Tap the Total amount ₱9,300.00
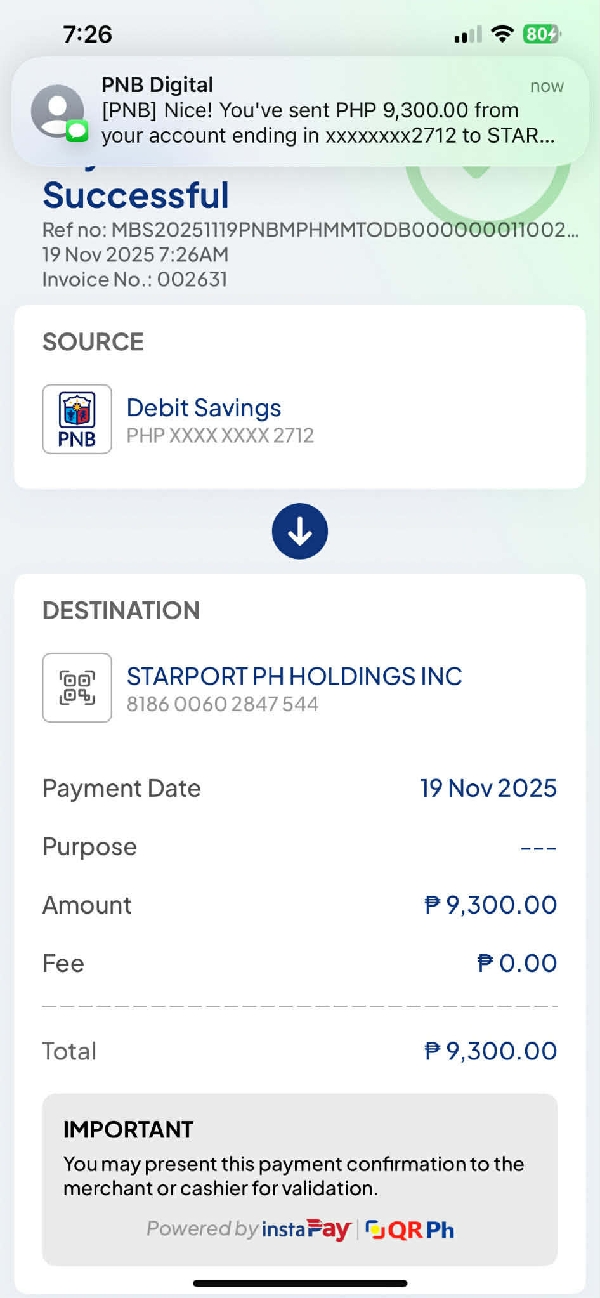Image resolution: width=600 pixels, height=1298 pixels. coord(491,1051)
